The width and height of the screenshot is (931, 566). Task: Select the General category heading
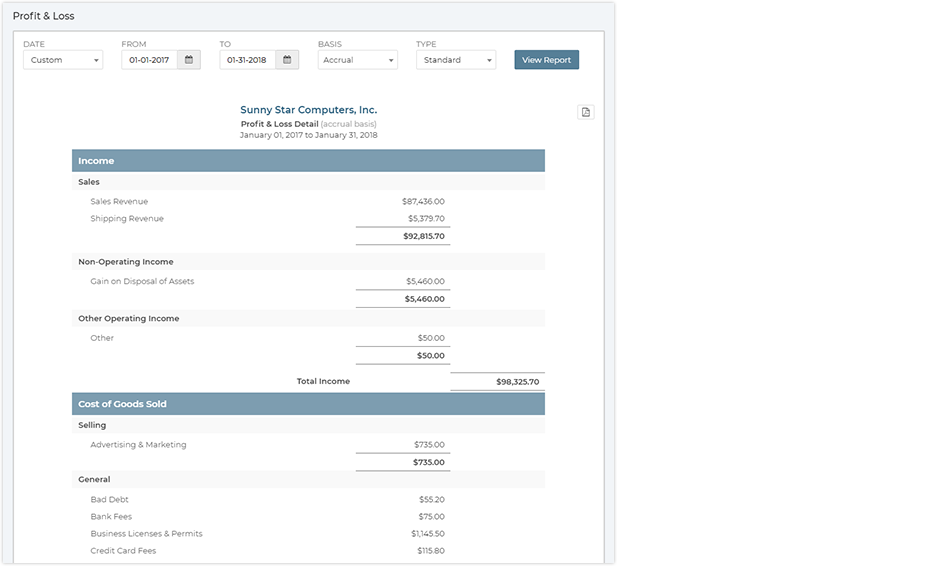94,479
